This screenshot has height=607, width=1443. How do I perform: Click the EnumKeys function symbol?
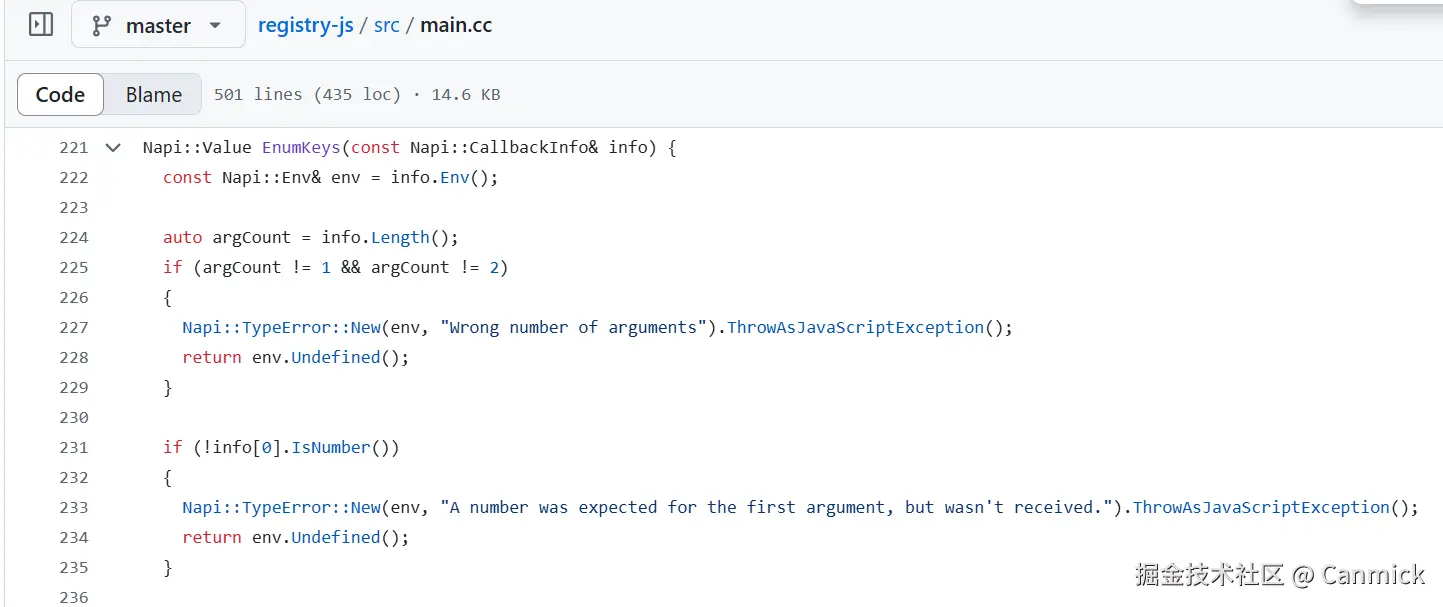click(x=301, y=148)
